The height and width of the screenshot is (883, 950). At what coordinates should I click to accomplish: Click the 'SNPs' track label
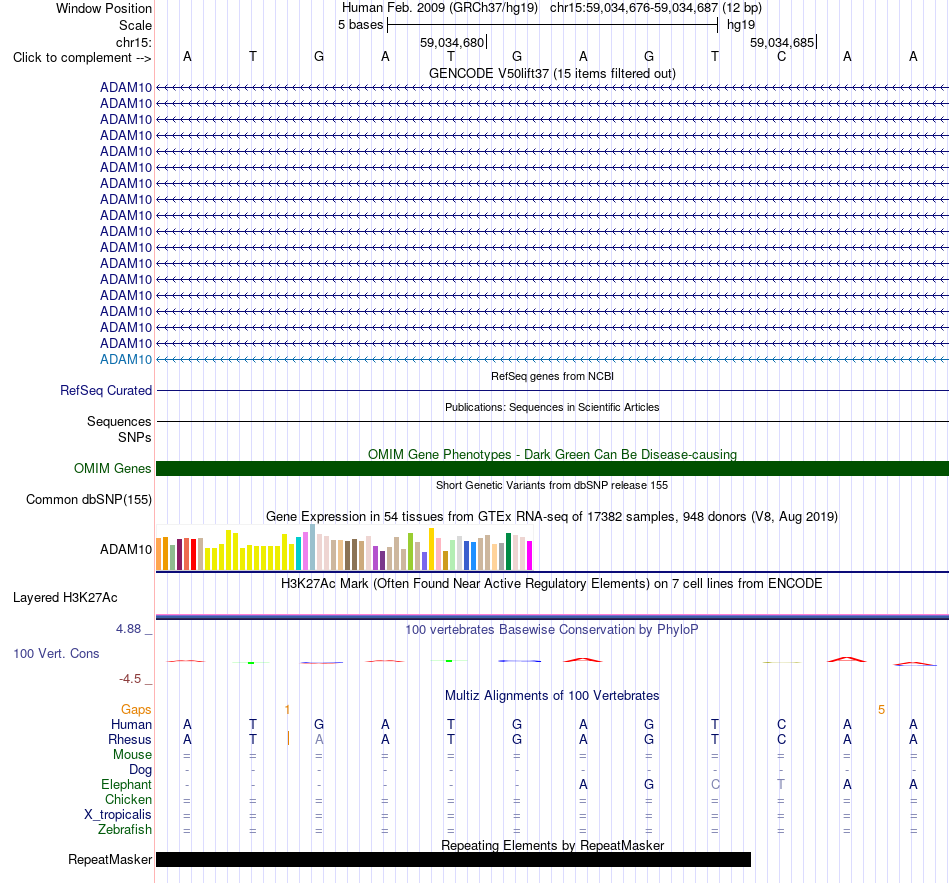coord(135,437)
